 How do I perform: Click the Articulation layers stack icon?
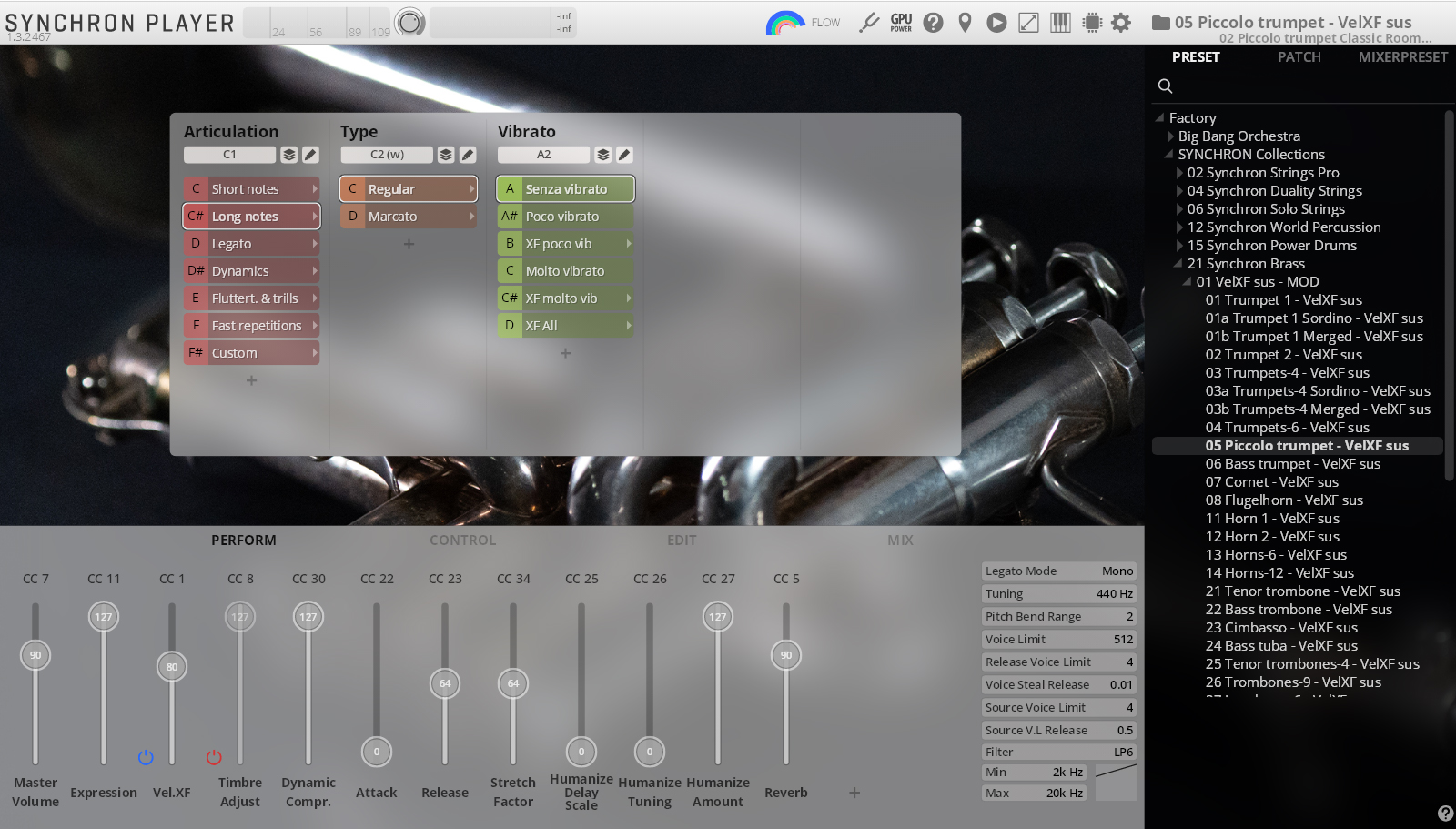click(x=288, y=155)
